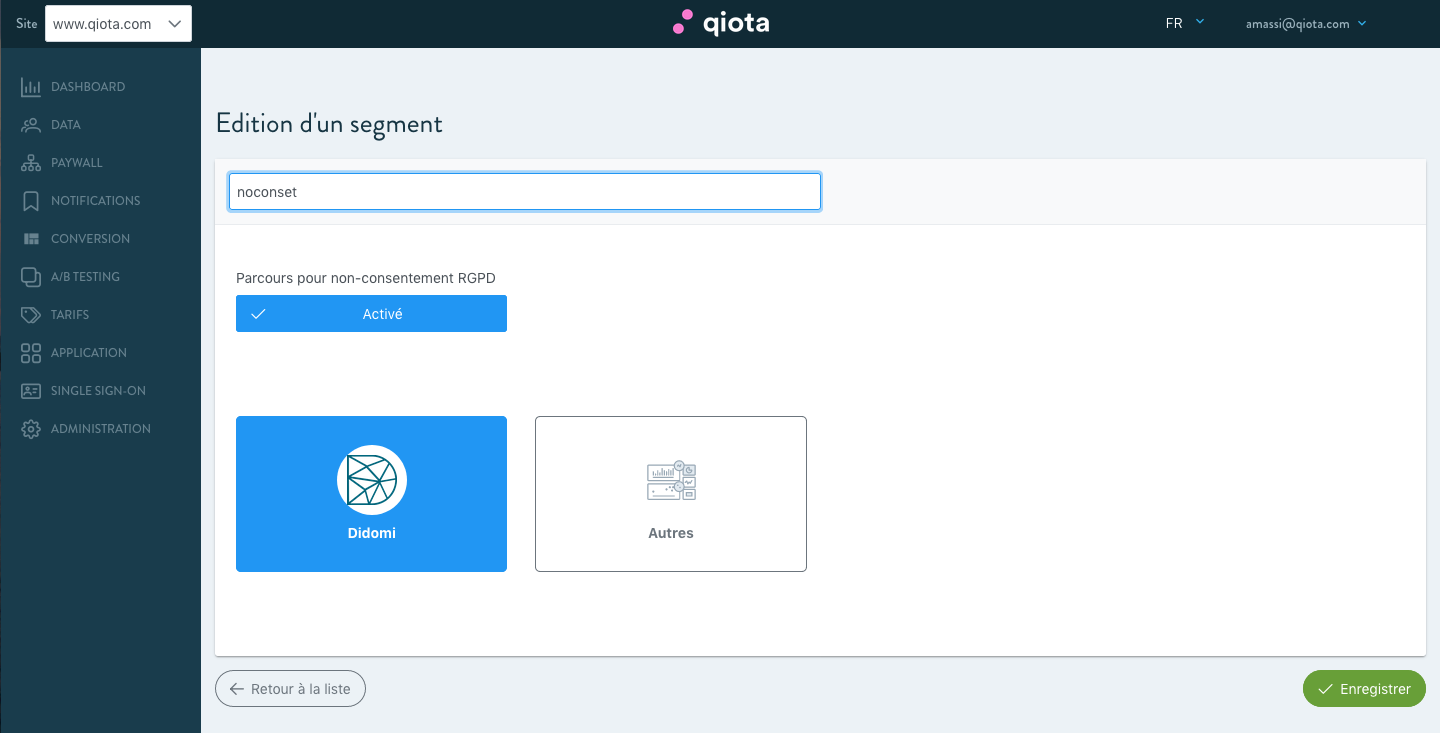Go to SINGLE SIGN-ON settings
This screenshot has height=733, width=1440.
coord(100,391)
